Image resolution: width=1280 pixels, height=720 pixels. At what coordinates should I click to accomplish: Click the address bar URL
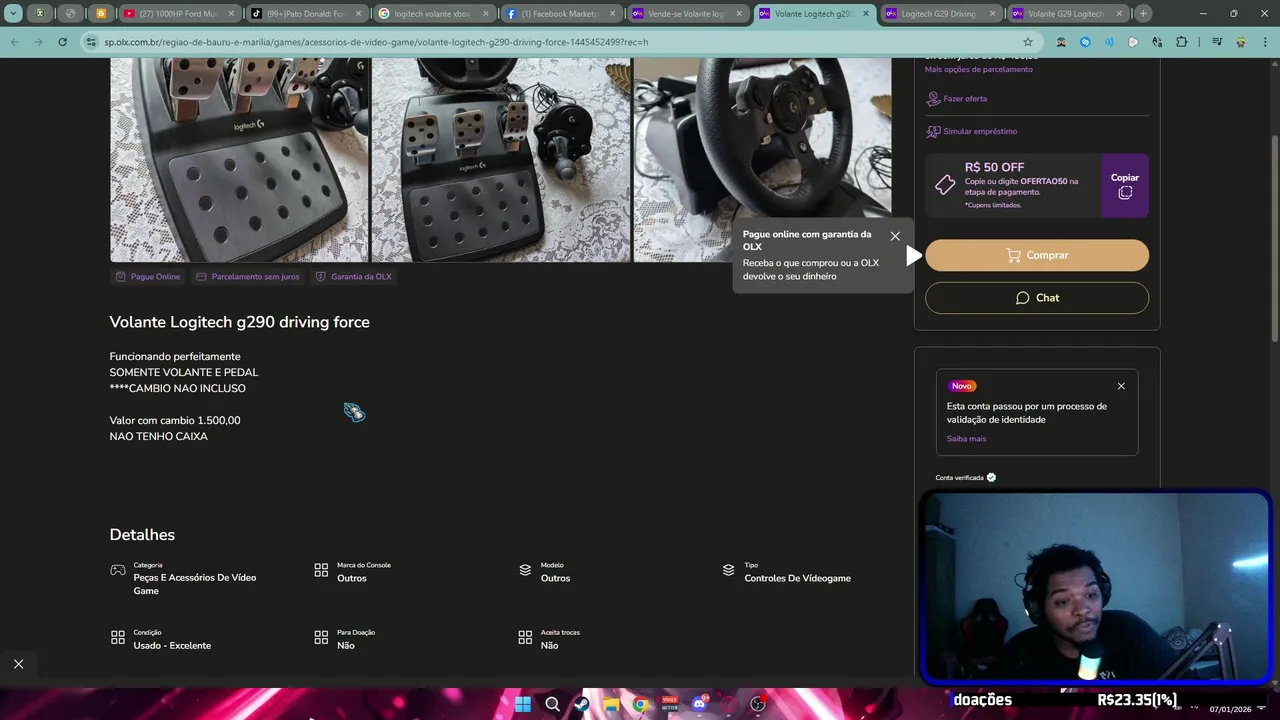377,42
